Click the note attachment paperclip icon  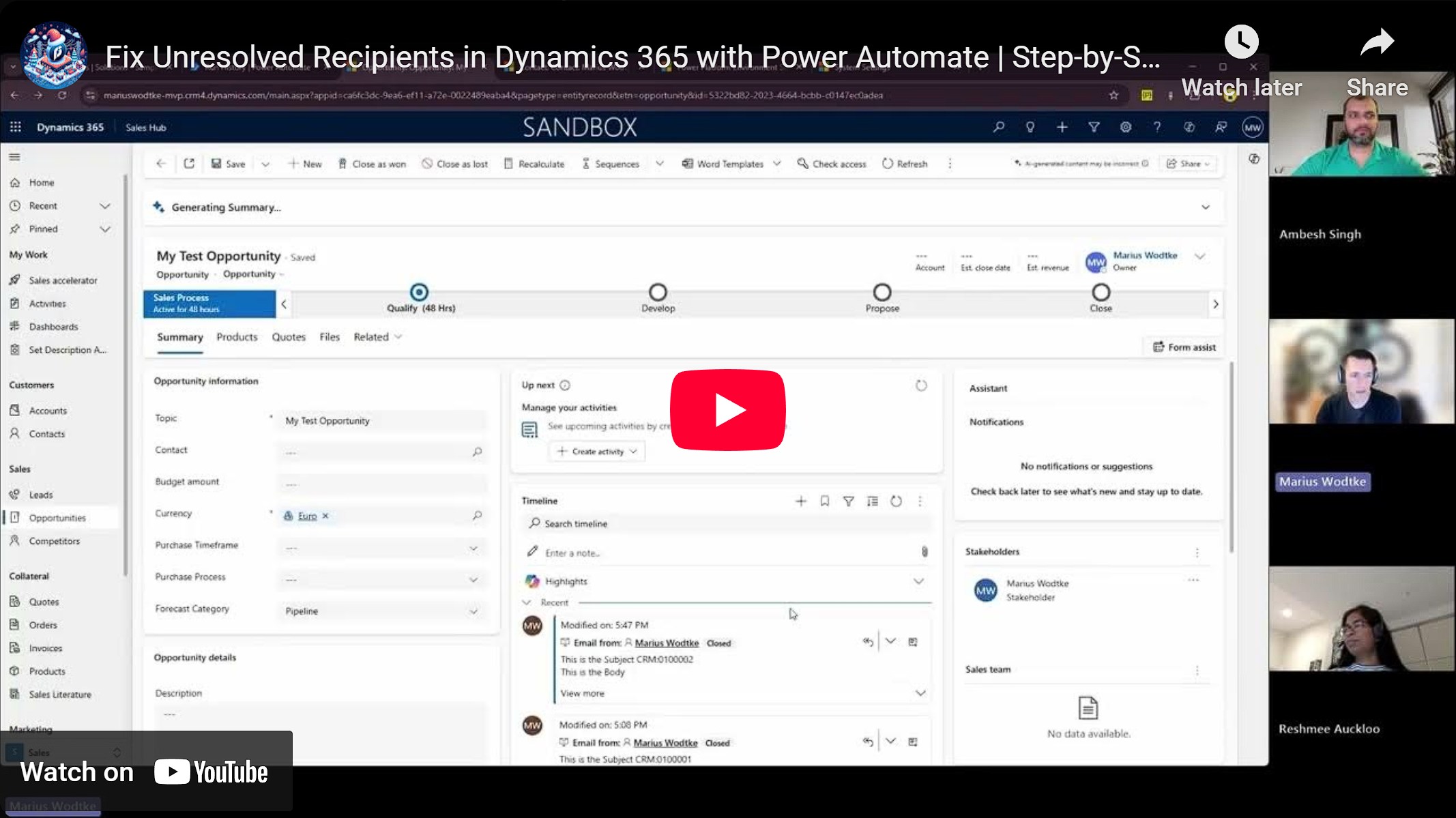924,551
